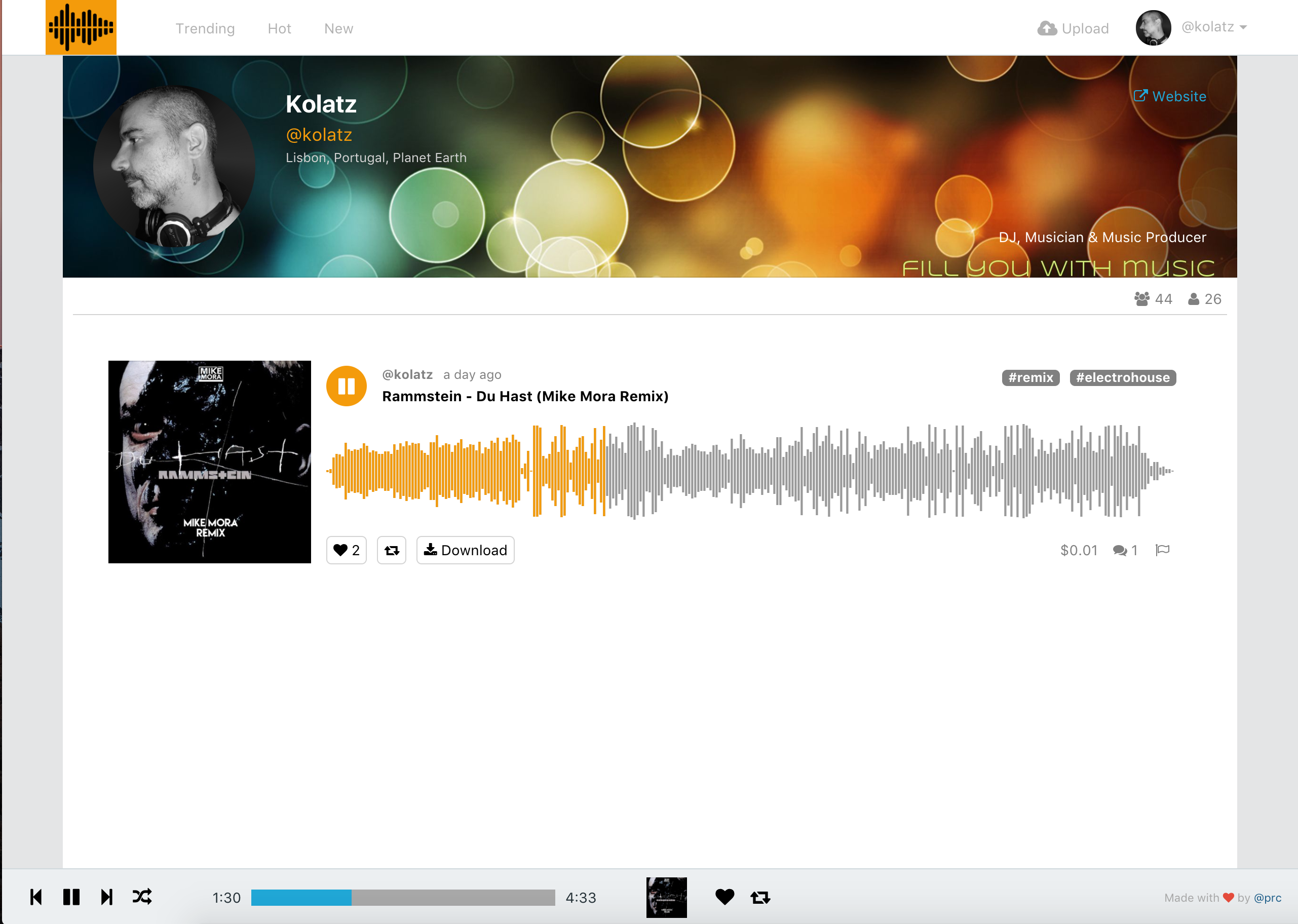Seek within the bottom progress bar

click(x=403, y=898)
